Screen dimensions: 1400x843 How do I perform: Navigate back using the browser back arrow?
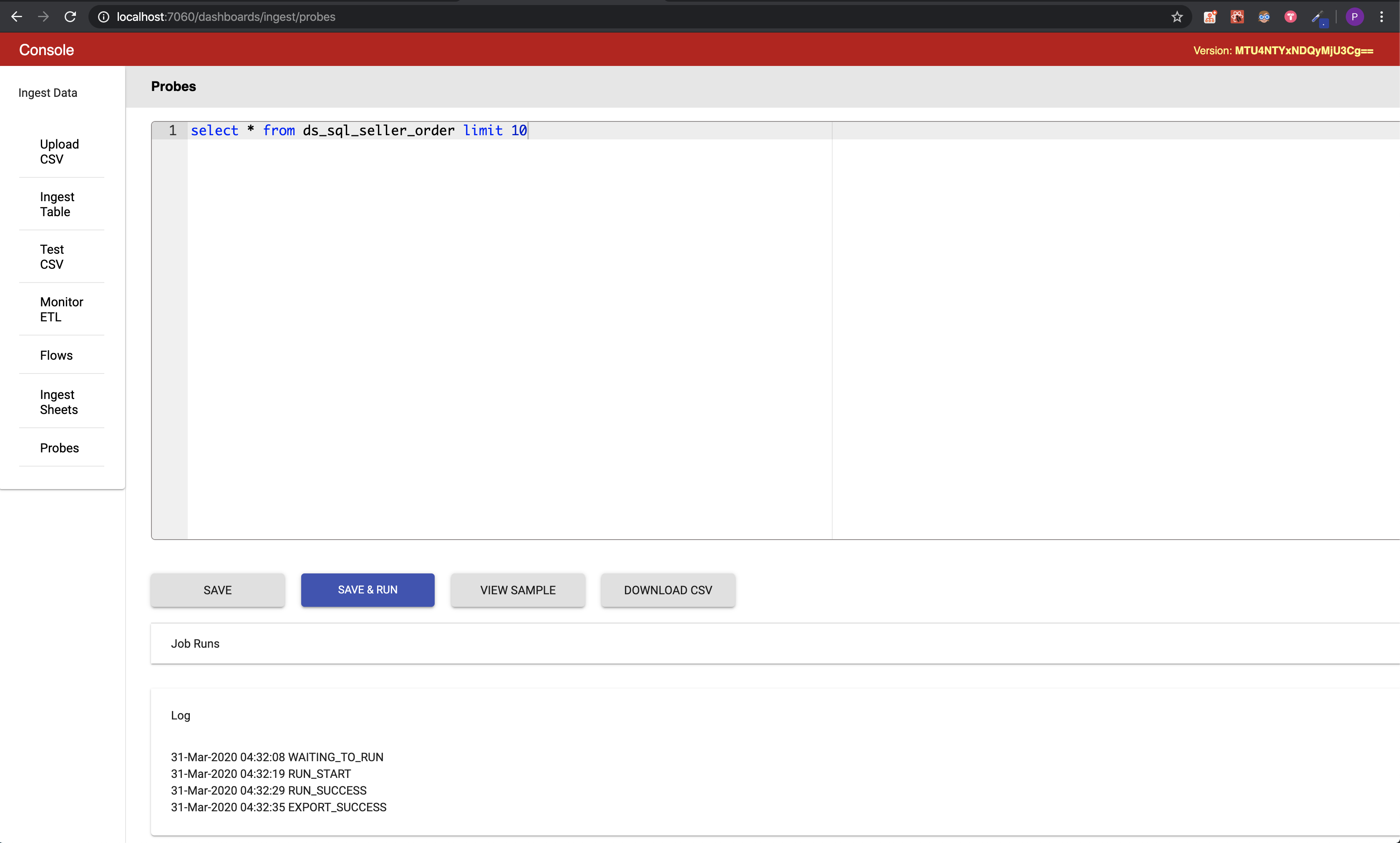[16, 16]
